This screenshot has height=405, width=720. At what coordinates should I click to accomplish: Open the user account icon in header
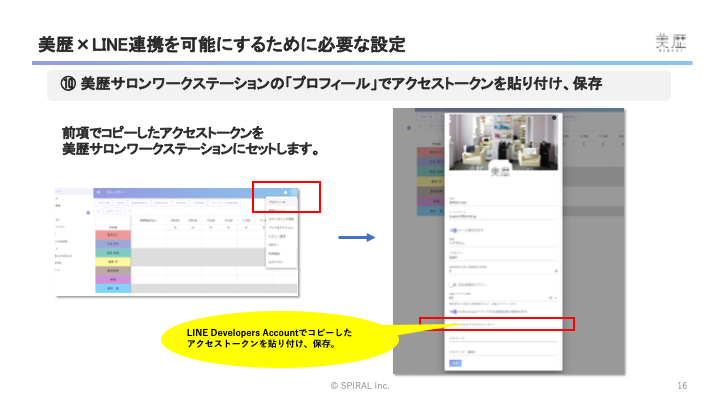(293, 191)
